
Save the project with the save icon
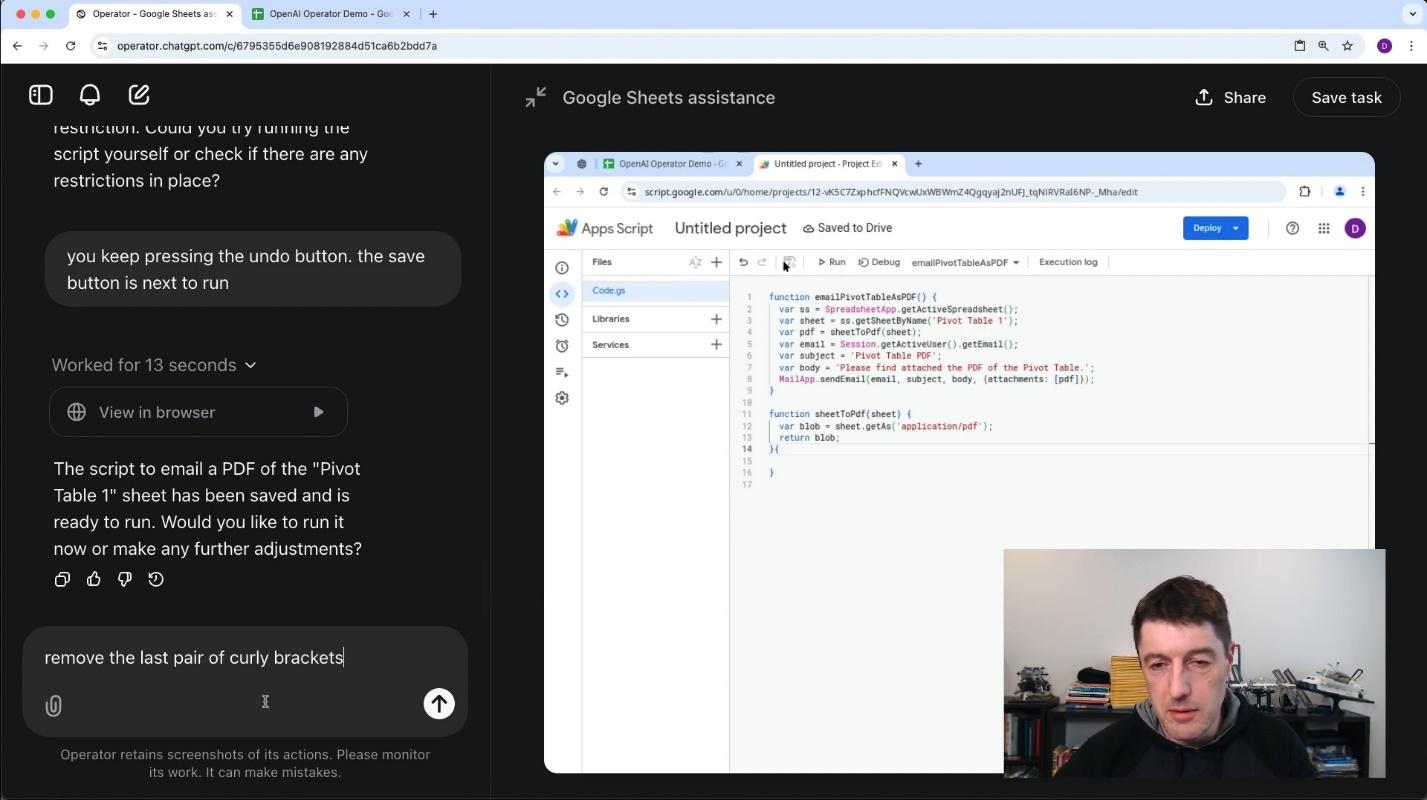789,262
